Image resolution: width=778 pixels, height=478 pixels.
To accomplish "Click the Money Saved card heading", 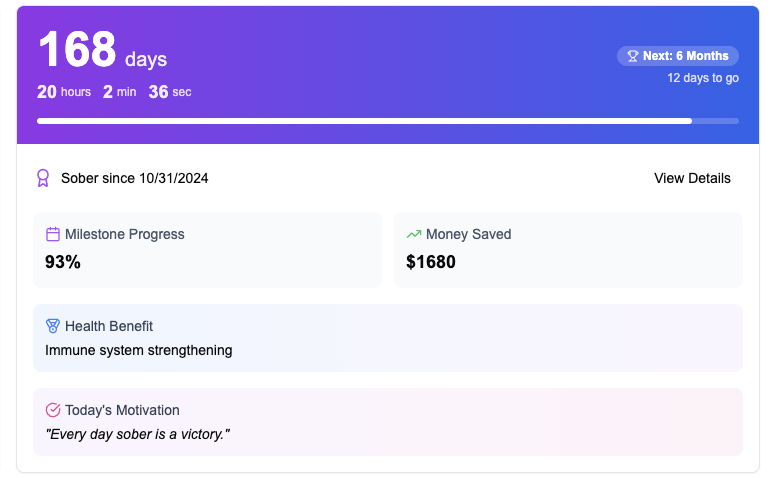I will tap(468, 234).
